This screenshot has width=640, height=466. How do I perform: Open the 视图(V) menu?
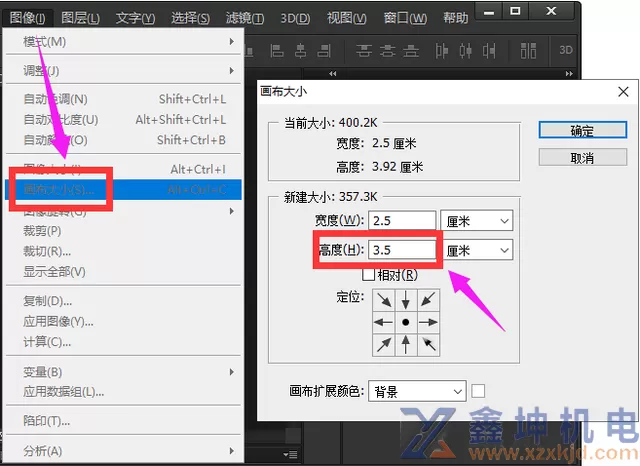[x=347, y=18]
